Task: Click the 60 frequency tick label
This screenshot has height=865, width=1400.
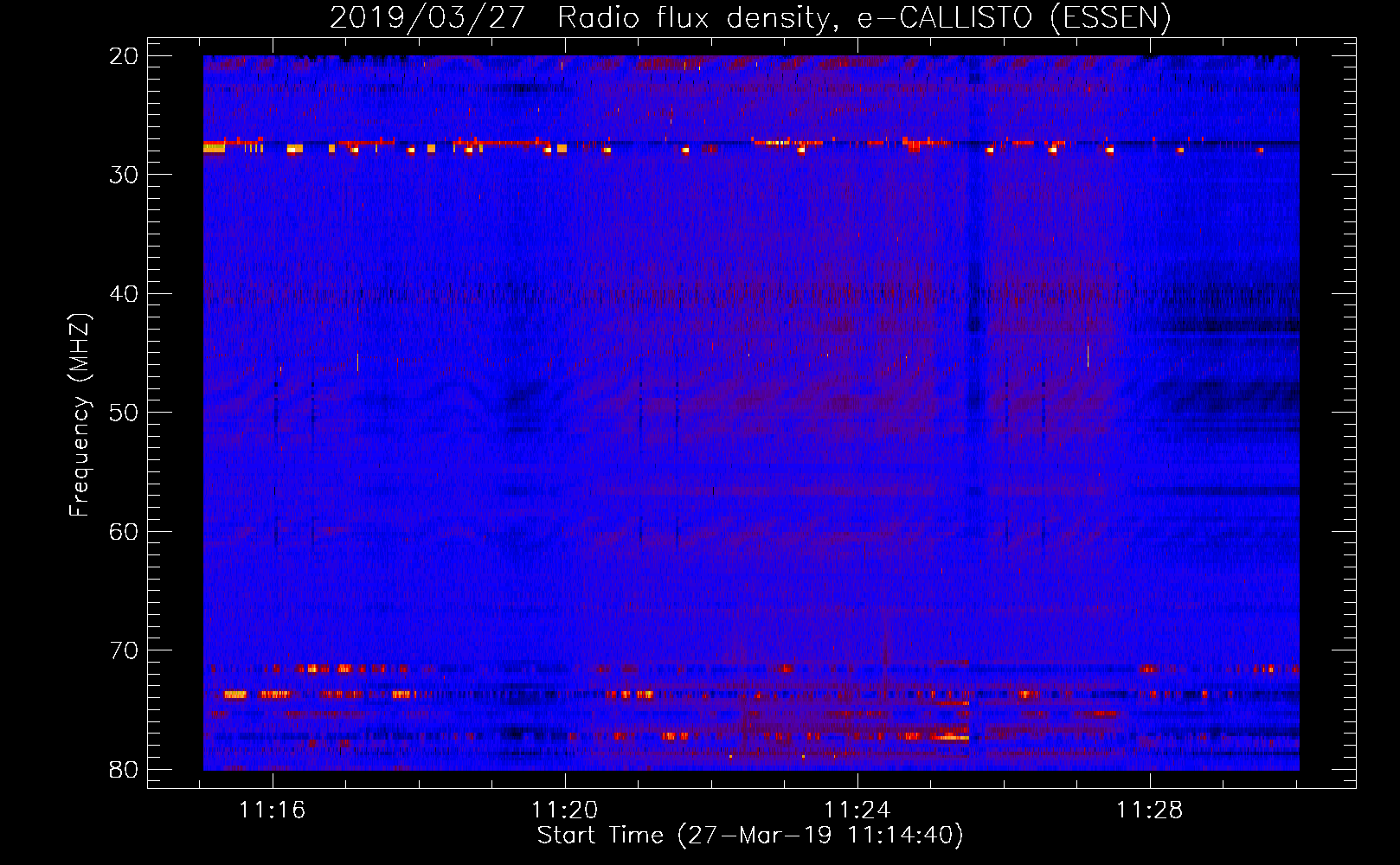Action: coord(125,531)
